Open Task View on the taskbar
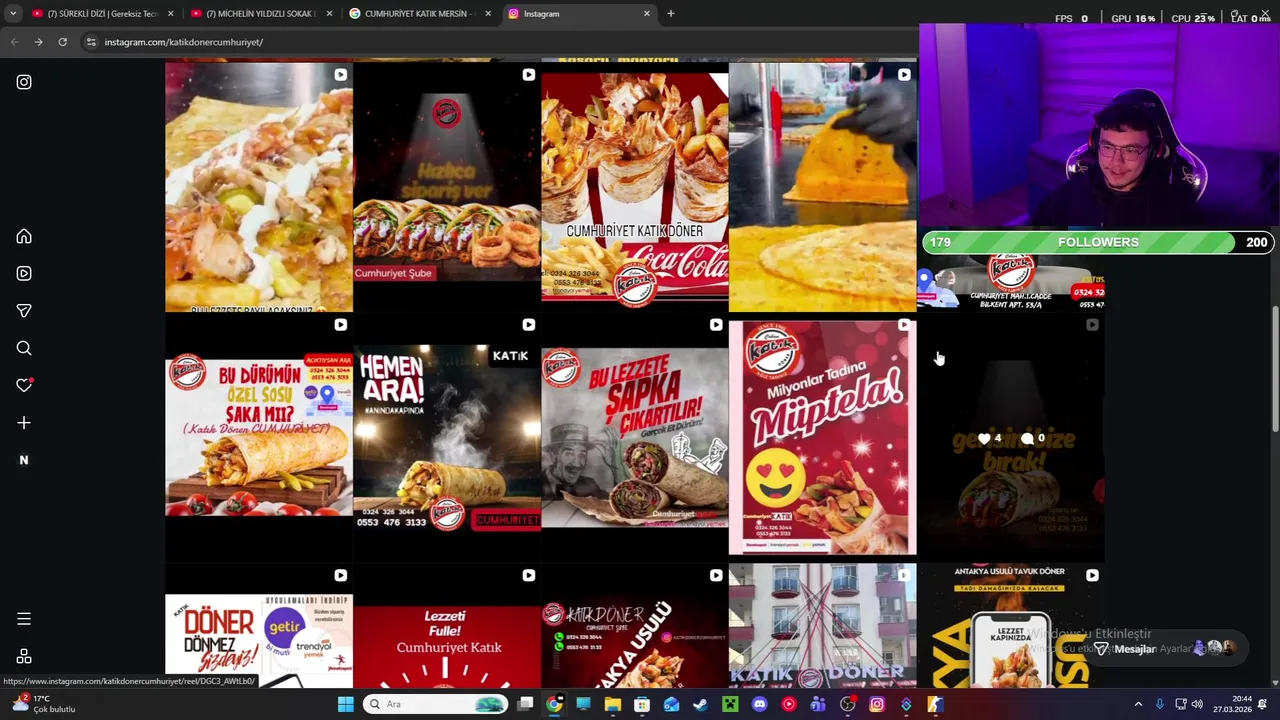The image size is (1280, 720). point(525,704)
